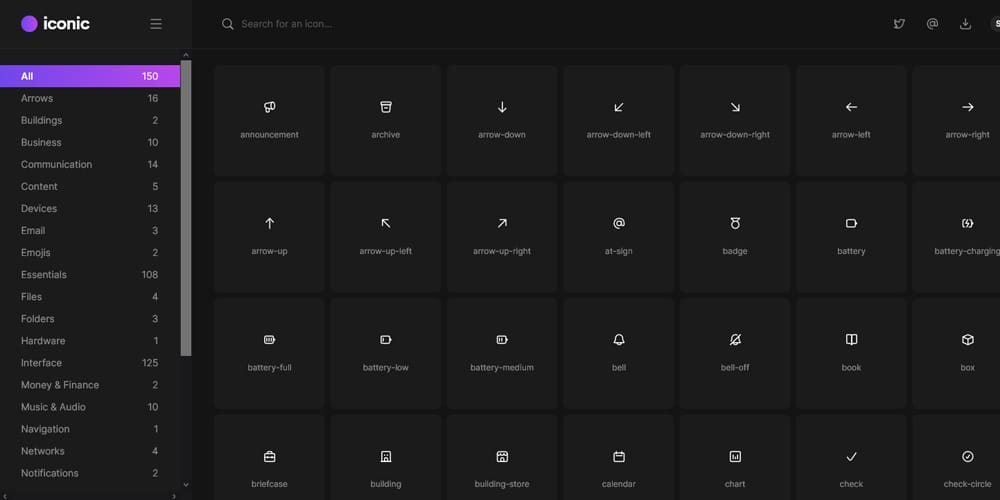Filter by Communication category
Screen dimensions: 1000x500
(90, 165)
